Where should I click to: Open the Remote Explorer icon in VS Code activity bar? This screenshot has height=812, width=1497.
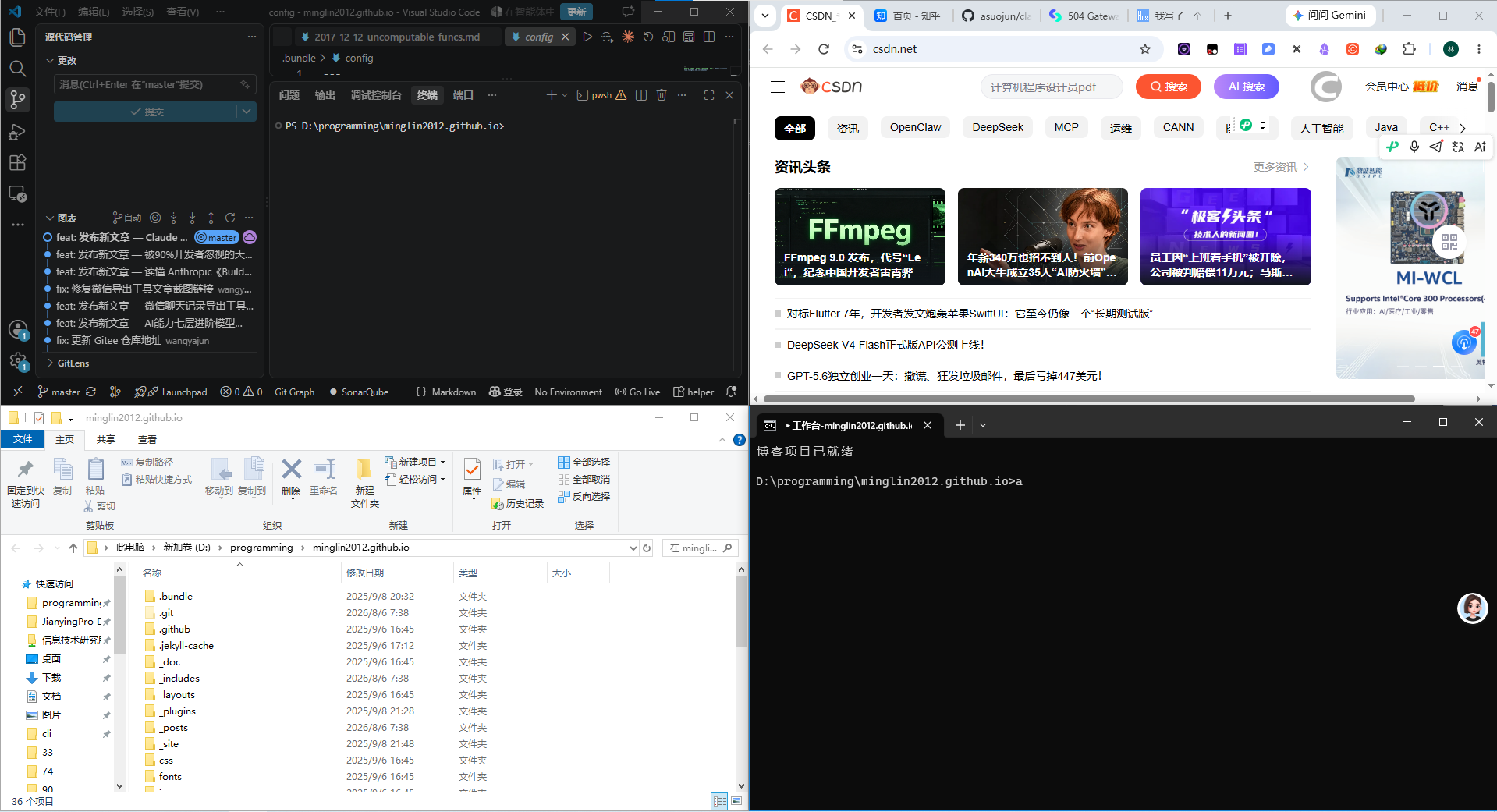(x=17, y=193)
